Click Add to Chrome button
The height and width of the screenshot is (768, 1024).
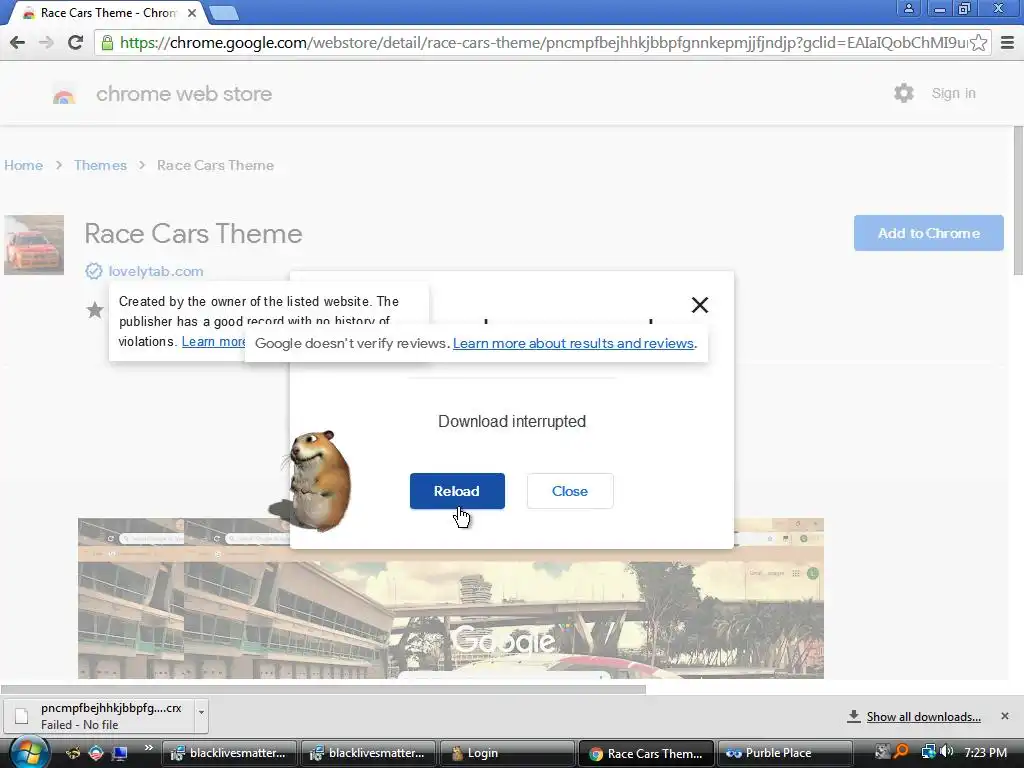[929, 233]
